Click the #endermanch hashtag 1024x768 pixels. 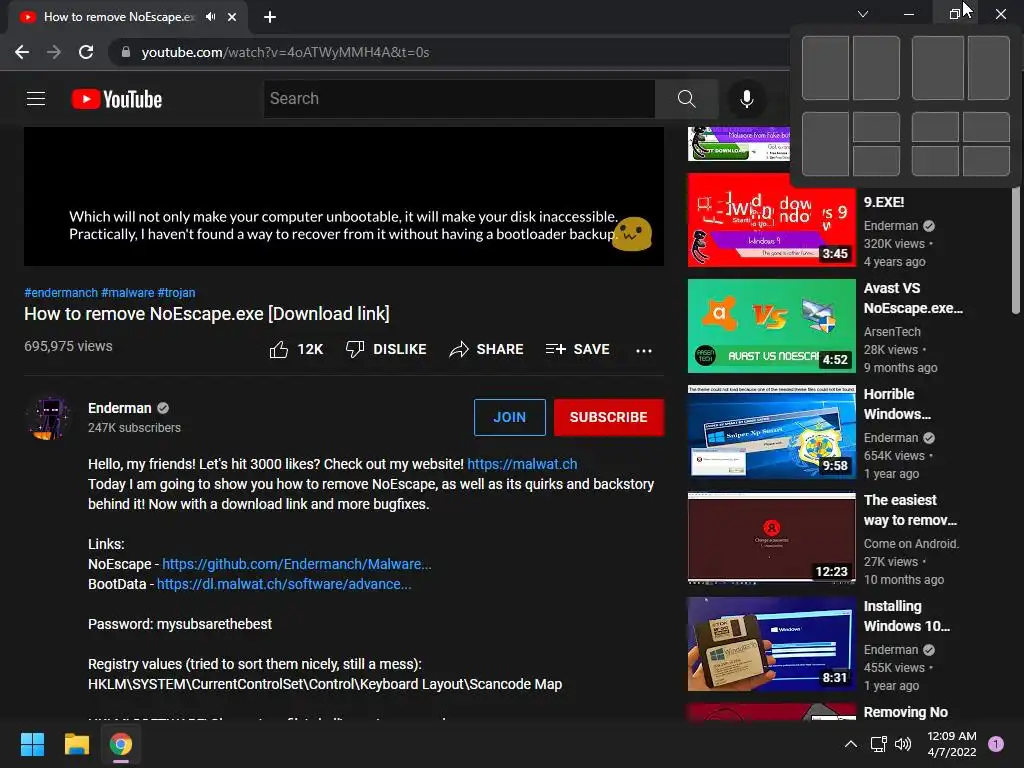61,293
